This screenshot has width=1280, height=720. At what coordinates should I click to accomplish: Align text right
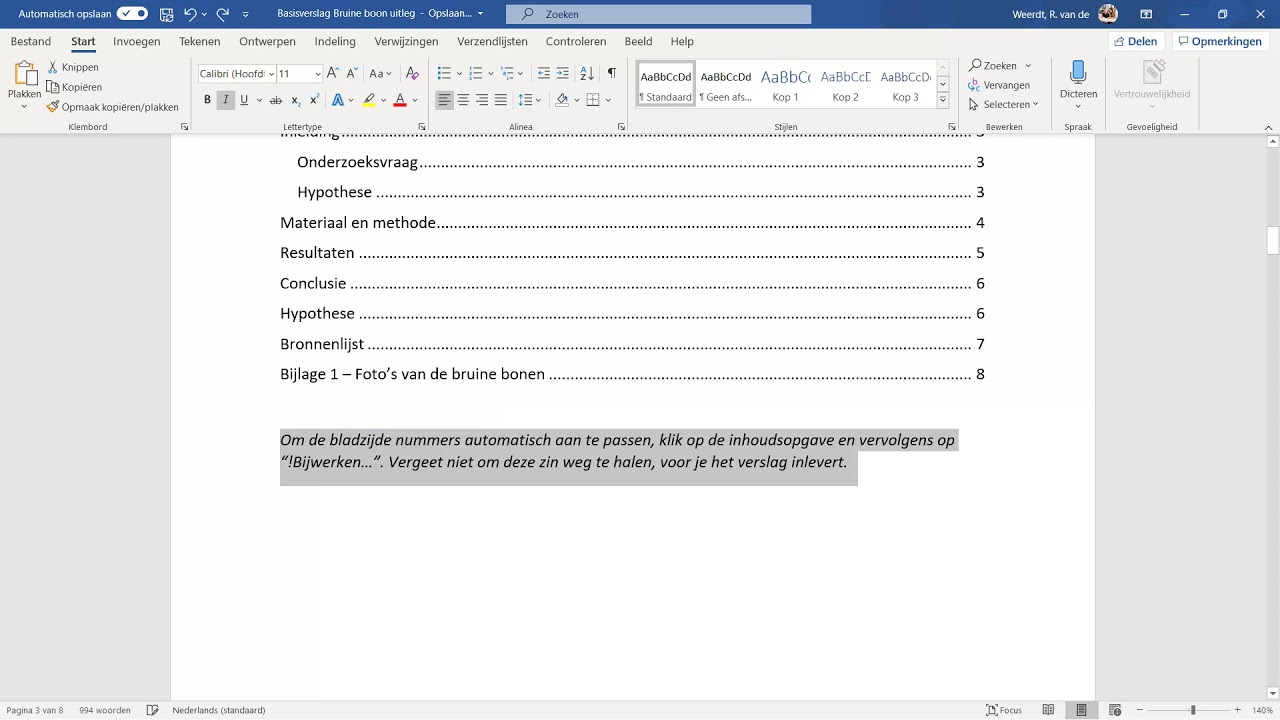point(482,100)
